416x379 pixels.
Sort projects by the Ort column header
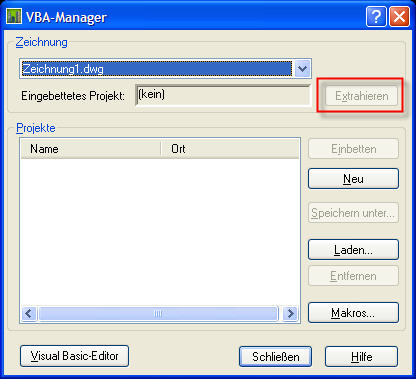click(230, 149)
